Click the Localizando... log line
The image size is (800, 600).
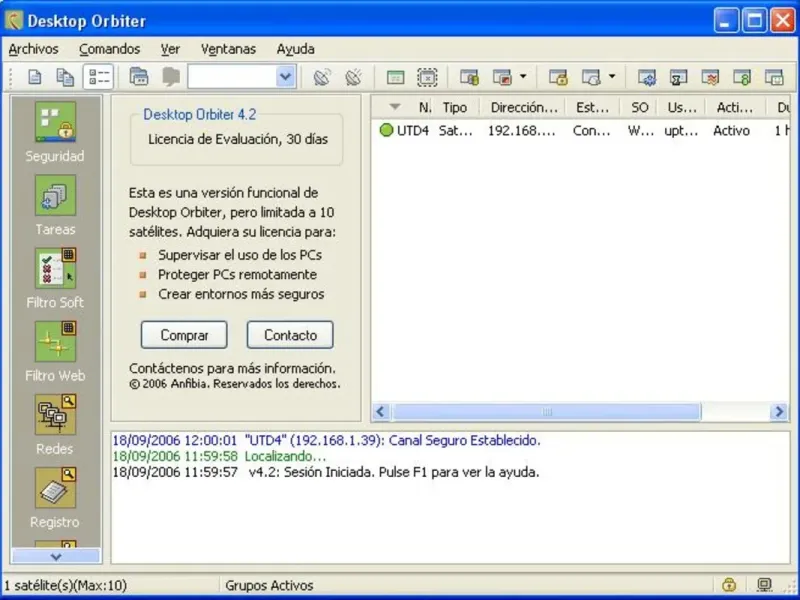(219, 456)
